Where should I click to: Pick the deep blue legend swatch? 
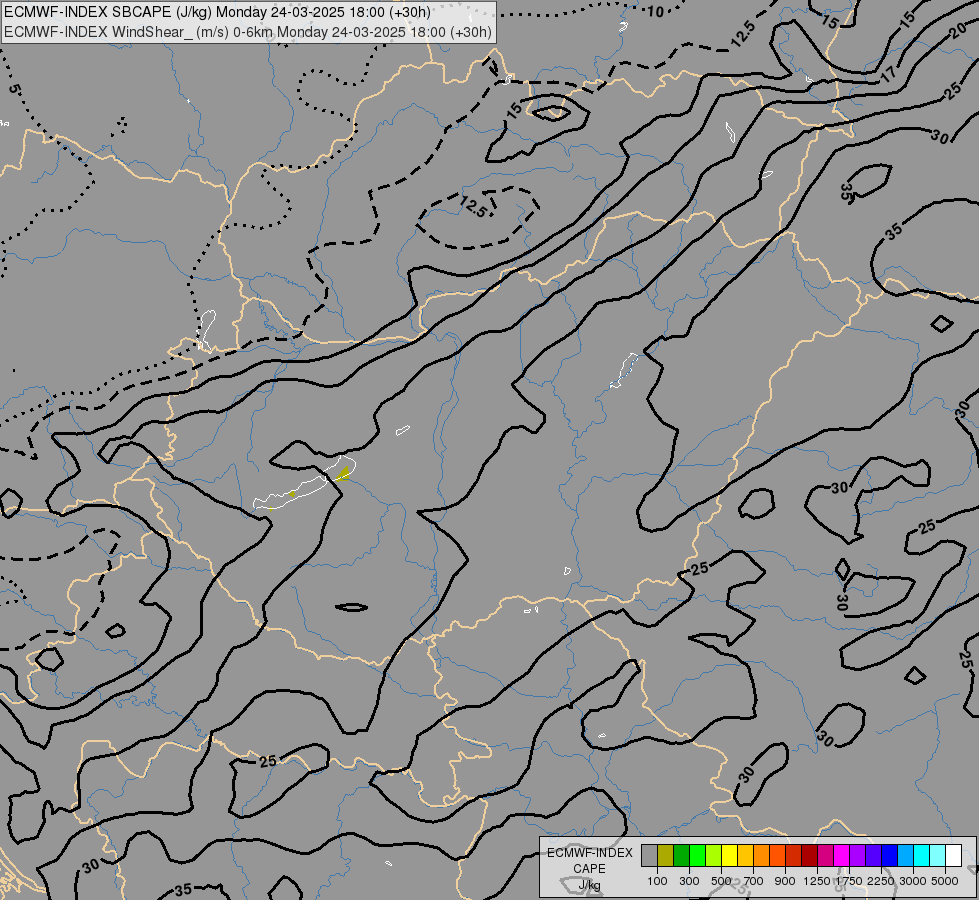(890, 856)
